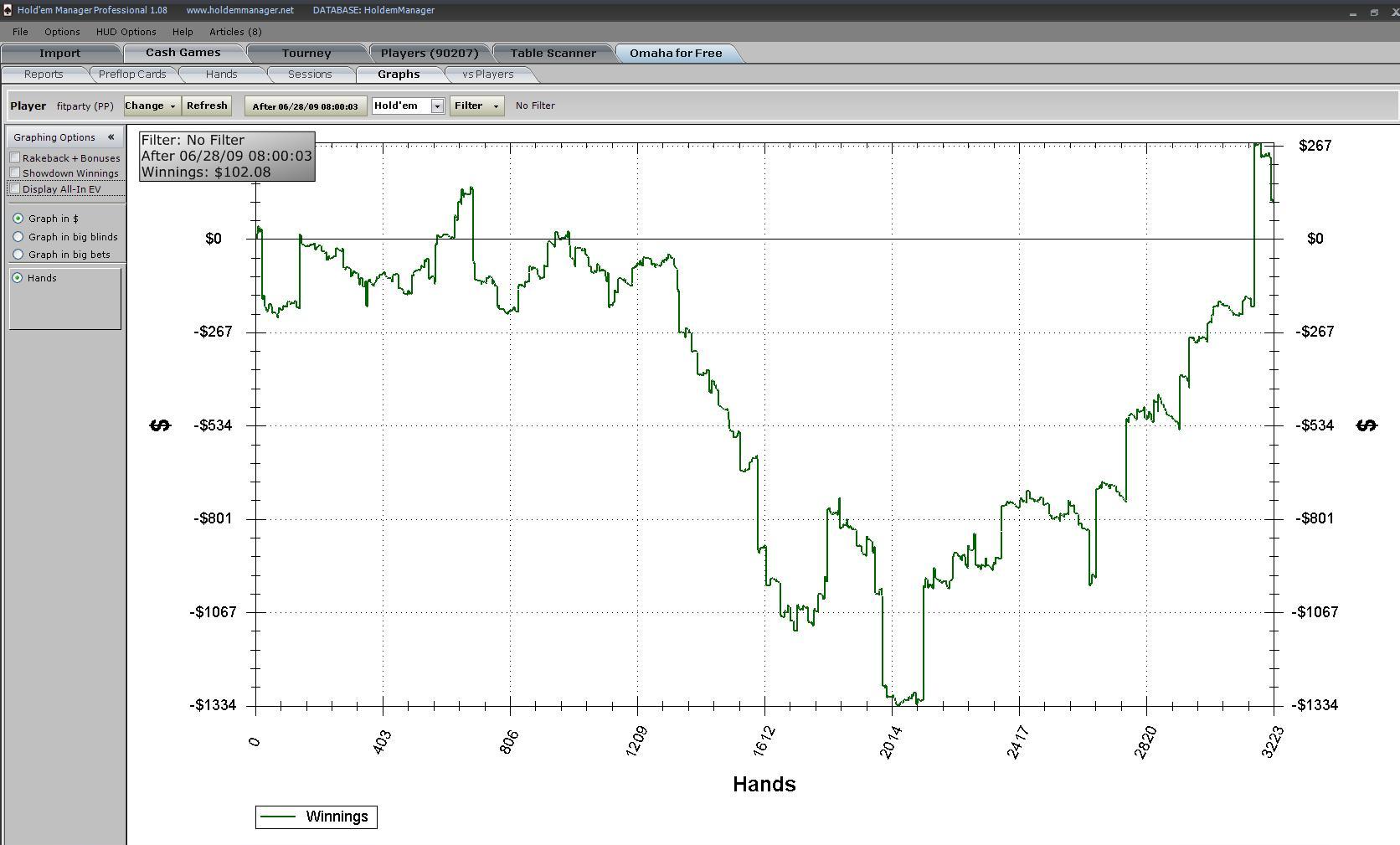Enable Rakeback + Bonuses checkbox
This screenshot has width=1400, height=845.
tap(15, 157)
